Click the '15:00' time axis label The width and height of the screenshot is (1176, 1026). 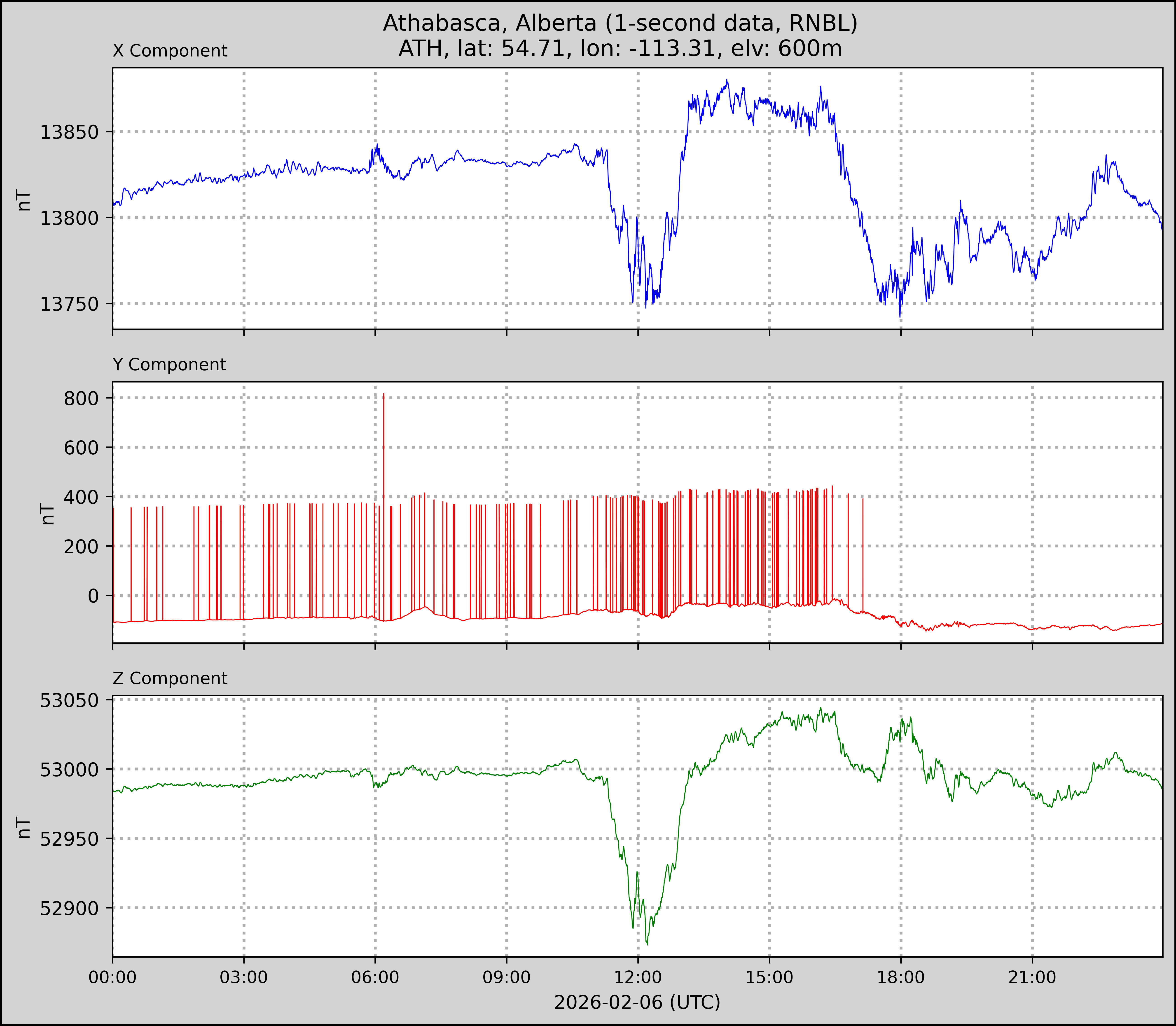point(769,977)
